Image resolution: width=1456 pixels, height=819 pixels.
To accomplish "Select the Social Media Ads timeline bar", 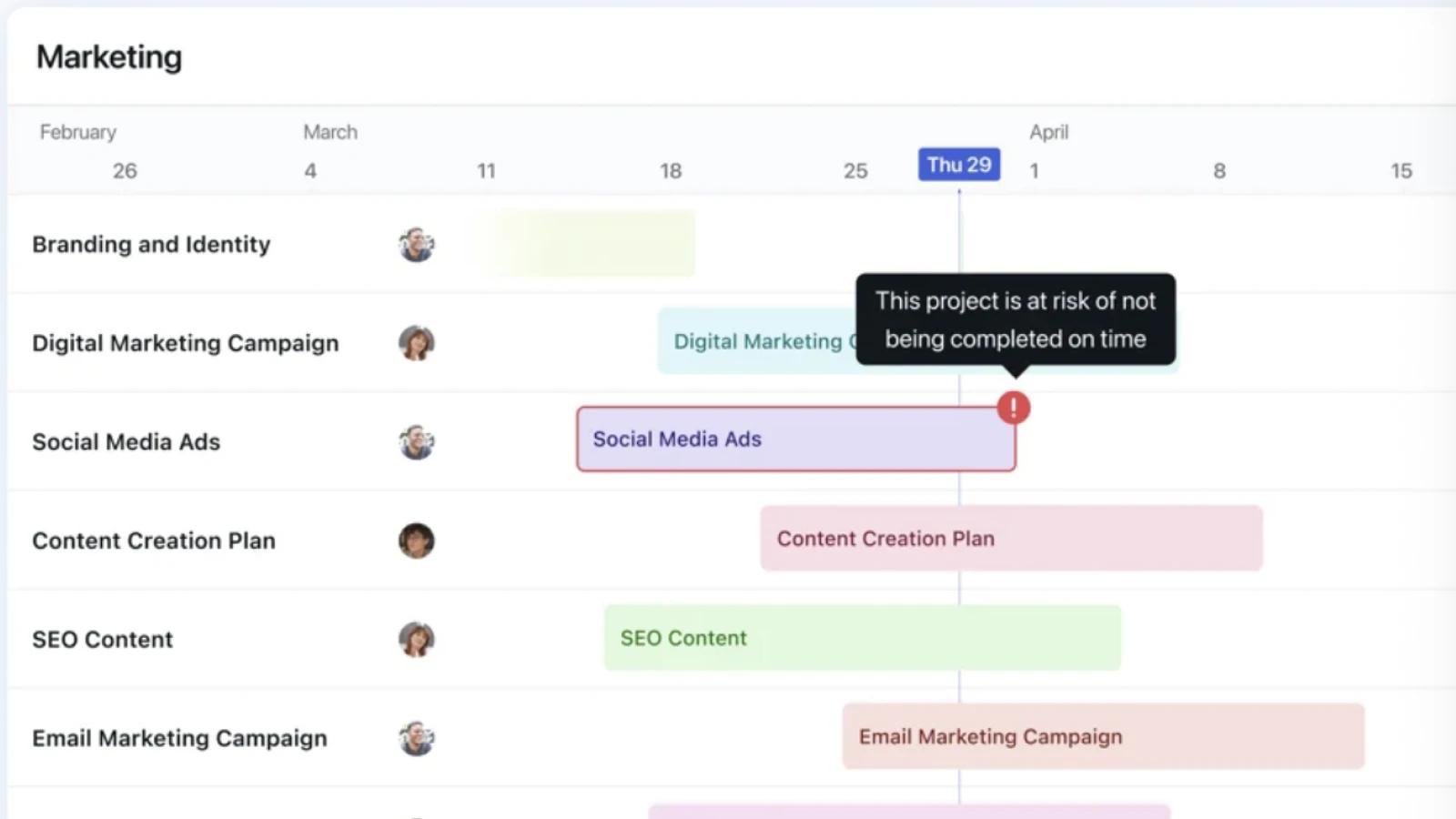I will (x=796, y=439).
